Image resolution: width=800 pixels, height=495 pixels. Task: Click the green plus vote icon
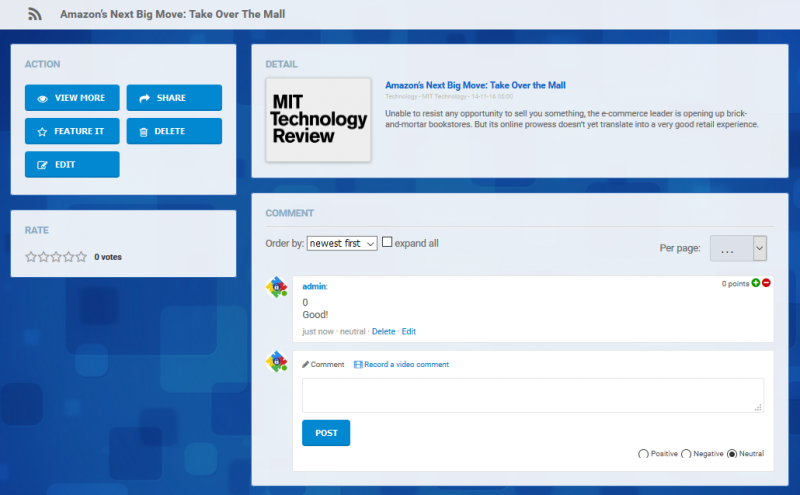click(x=756, y=283)
